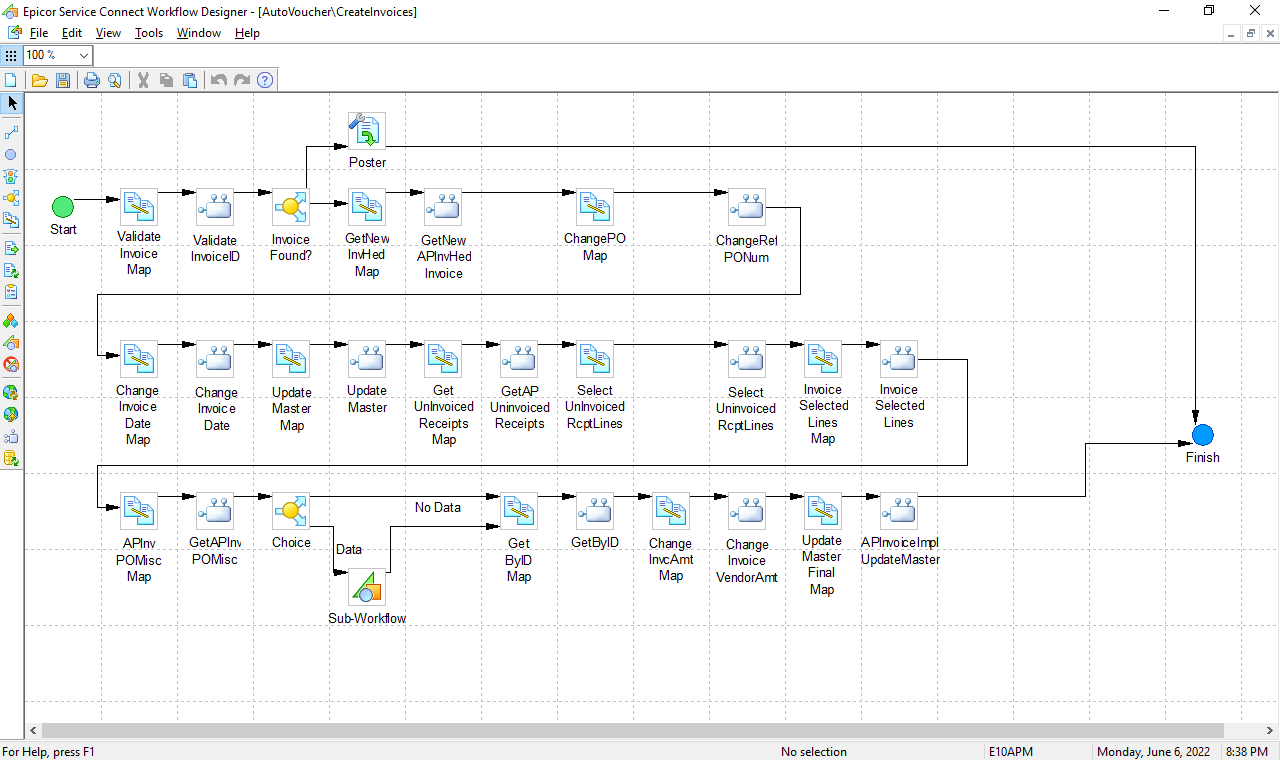The height and width of the screenshot is (760, 1280).
Task: Click the Data branch label
Action: point(349,550)
